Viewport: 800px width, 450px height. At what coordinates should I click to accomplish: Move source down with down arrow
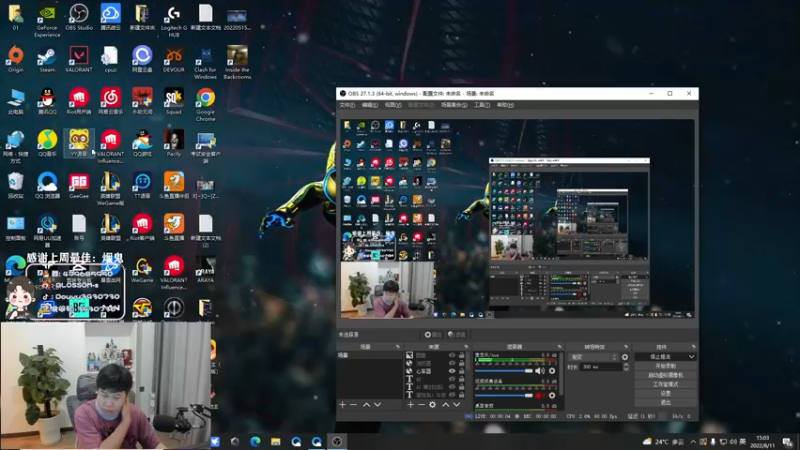pos(457,405)
